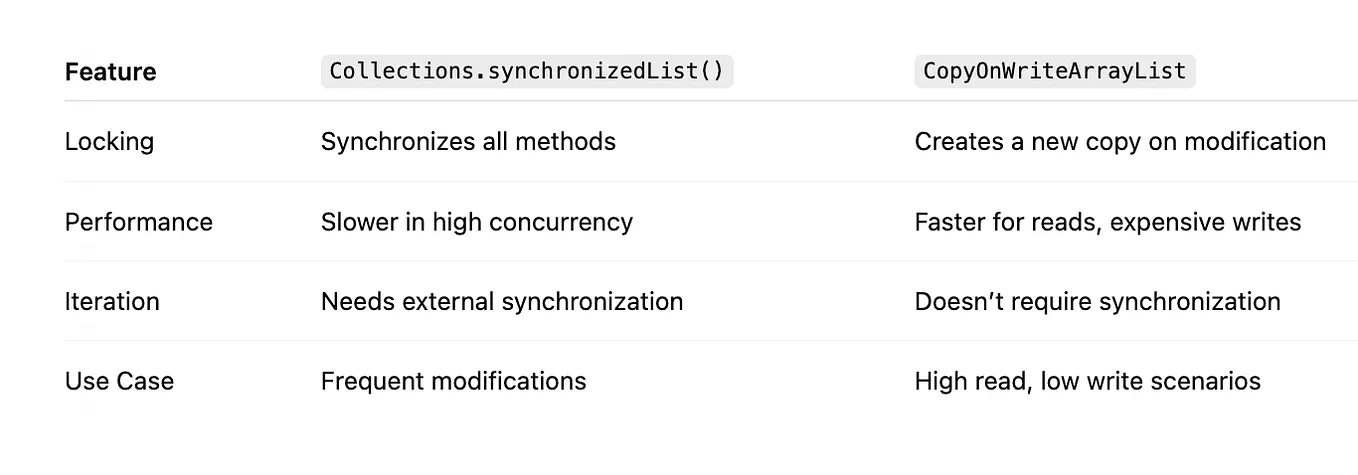Click 'Doesn't require synchronization' cell
The height and width of the screenshot is (475, 1358).
1097,302
